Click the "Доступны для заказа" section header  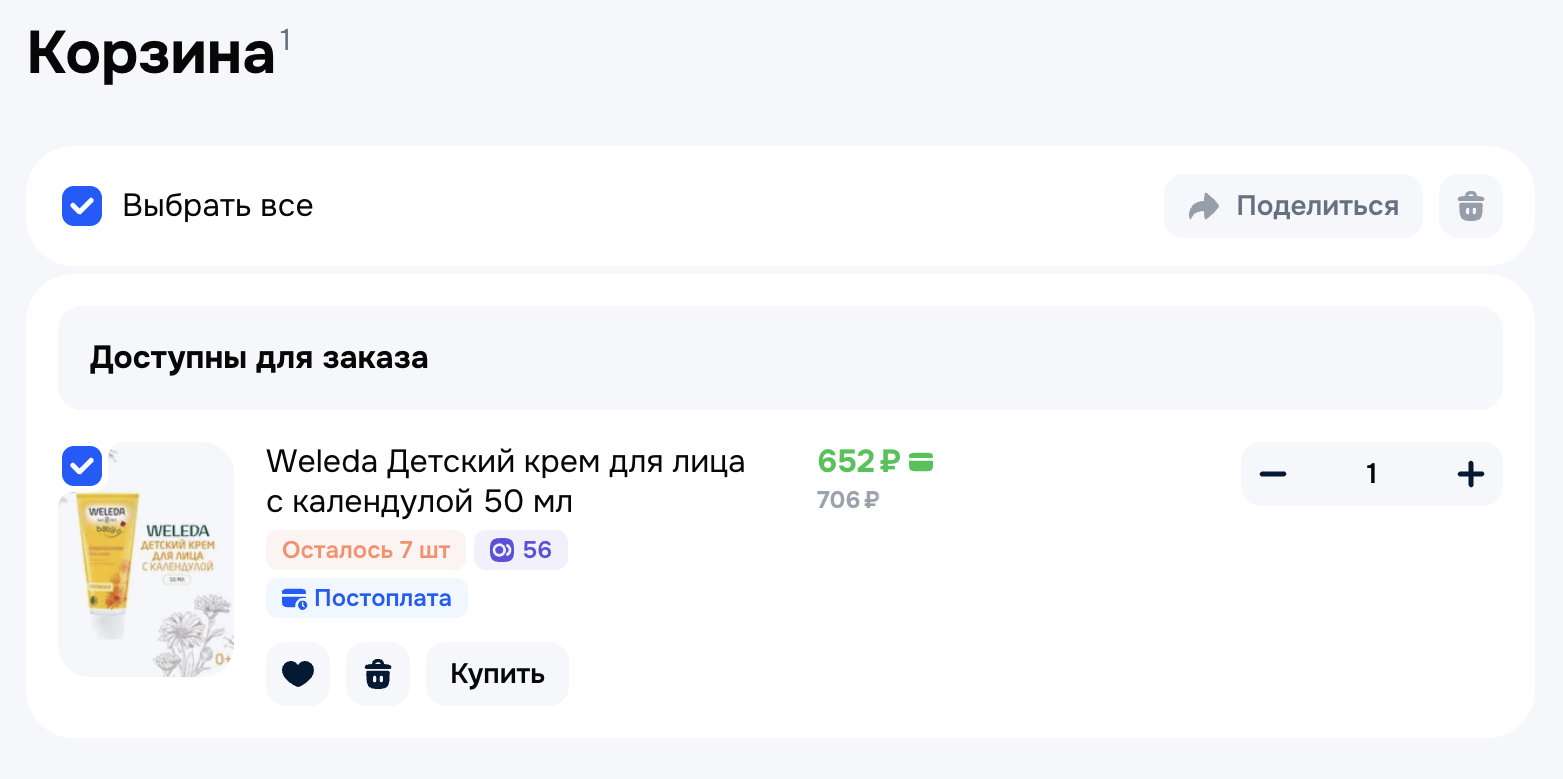pyautogui.click(x=259, y=358)
